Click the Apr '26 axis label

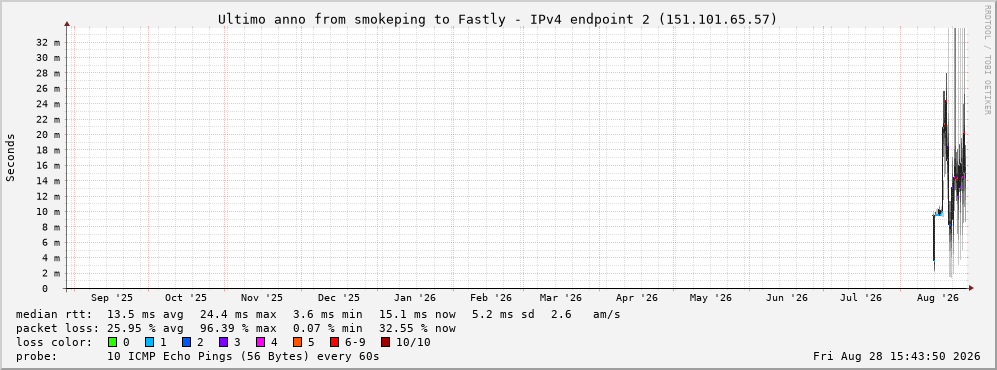point(636,298)
